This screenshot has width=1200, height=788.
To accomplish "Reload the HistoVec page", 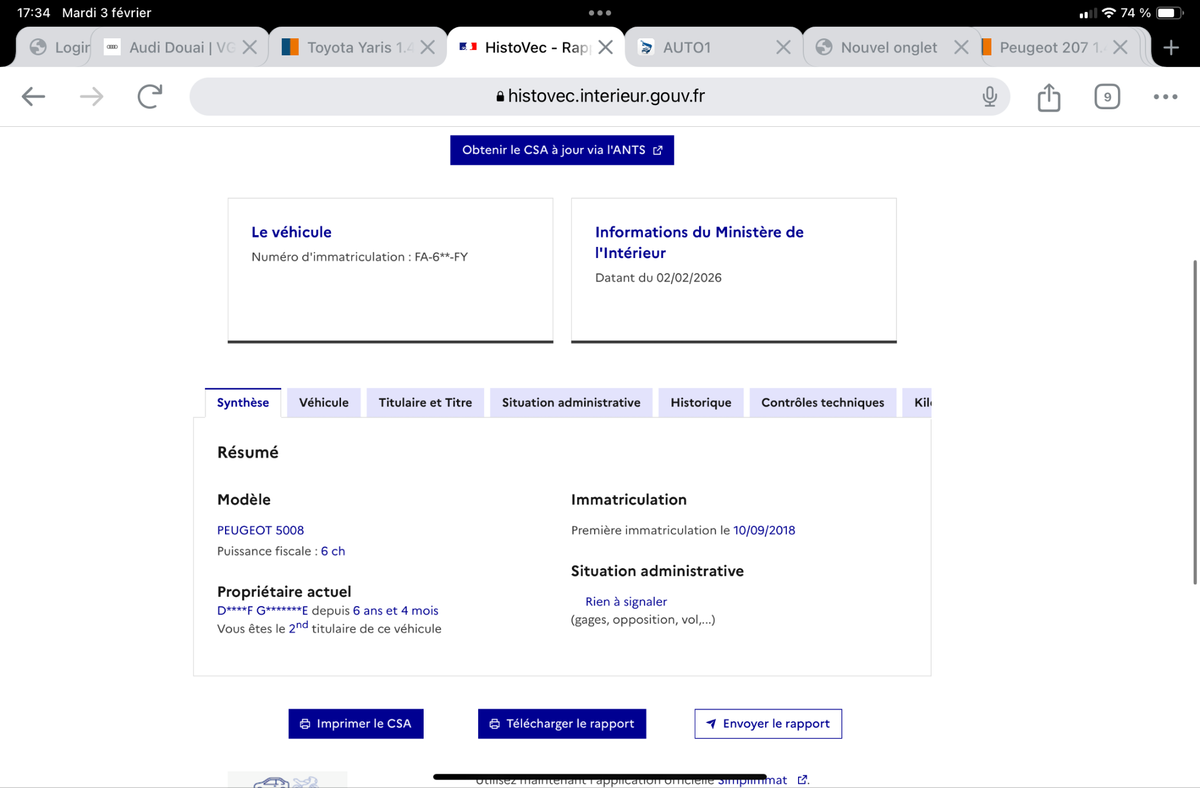I will (150, 96).
